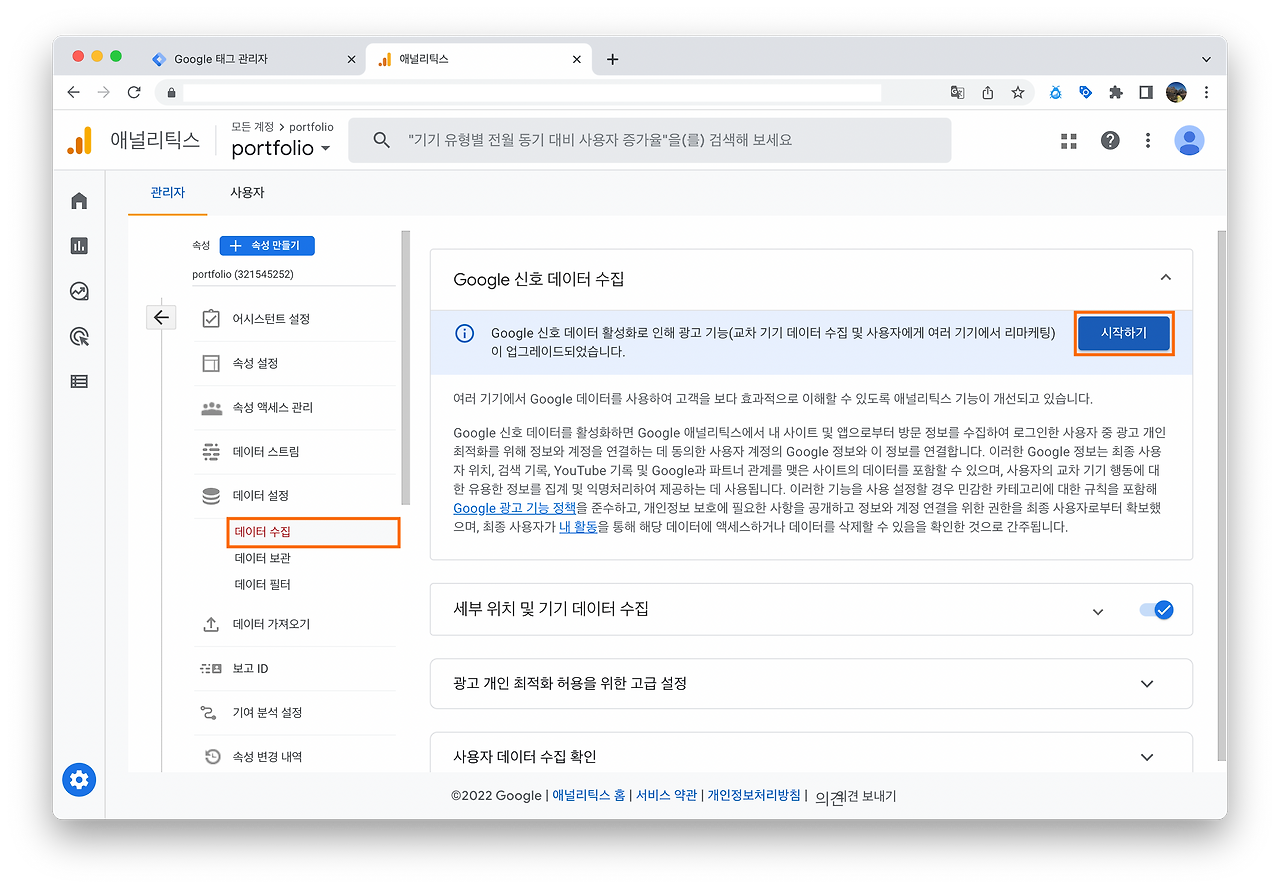Switch to the Google 태그 관리자 browser tab

point(253,59)
